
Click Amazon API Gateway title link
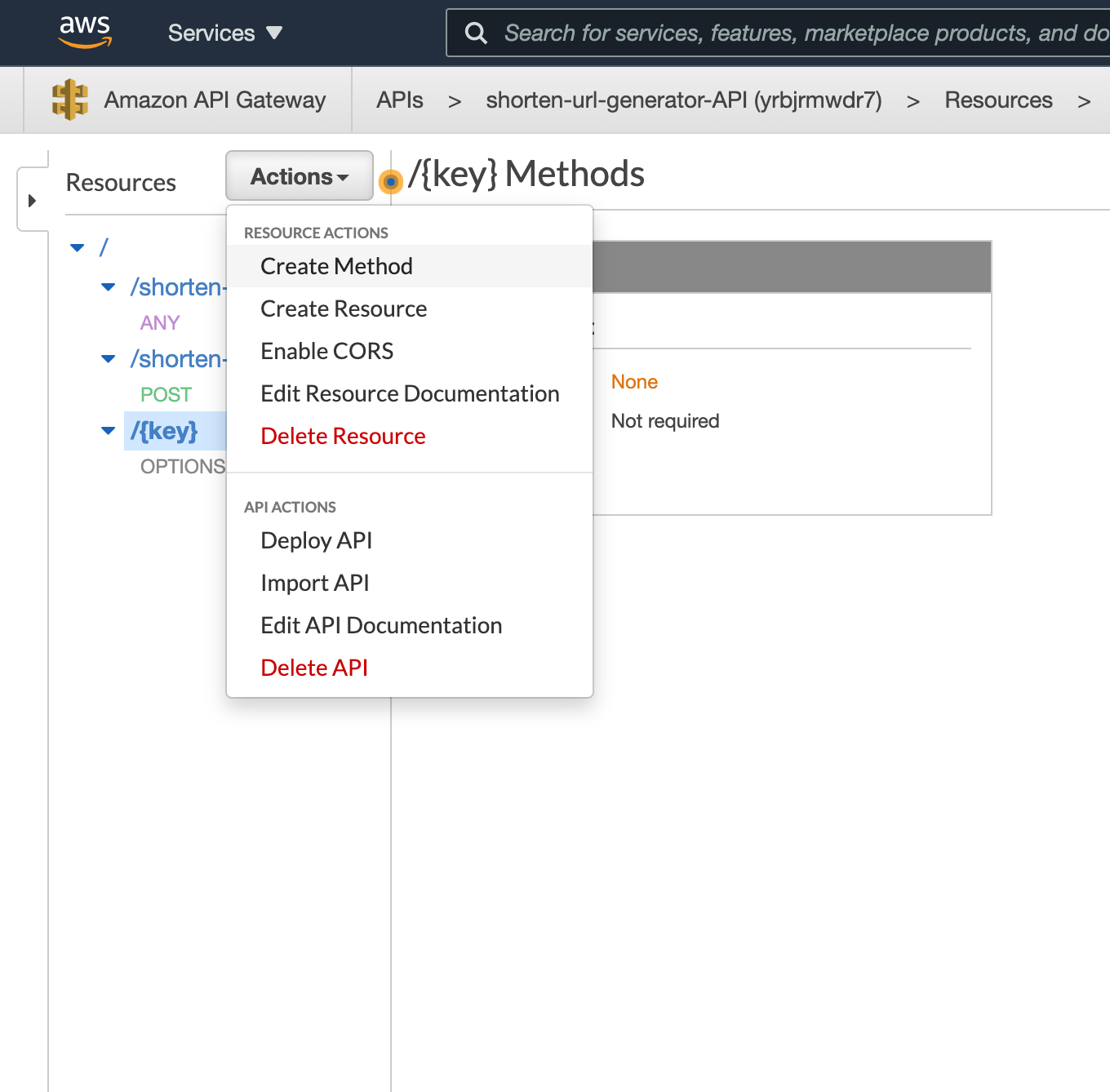coord(215,100)
